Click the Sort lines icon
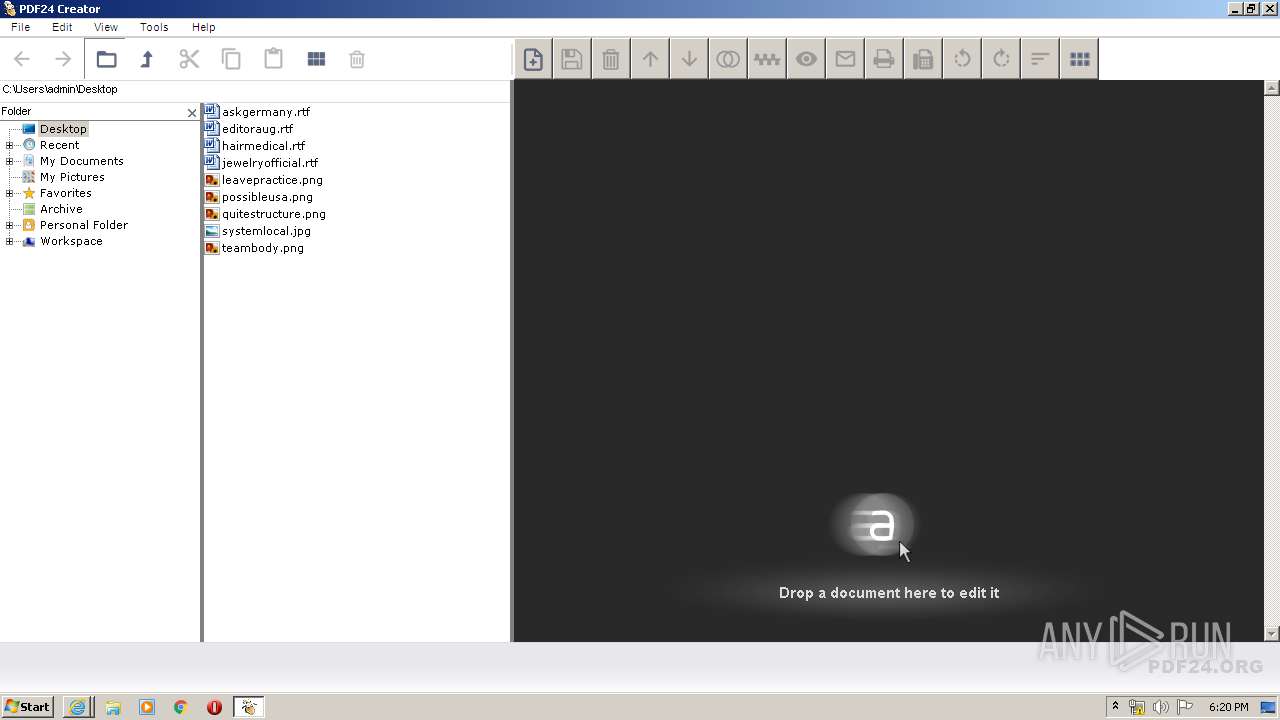The width and height of the screenshot is (1280, 720). click(x=1040, y=59)
